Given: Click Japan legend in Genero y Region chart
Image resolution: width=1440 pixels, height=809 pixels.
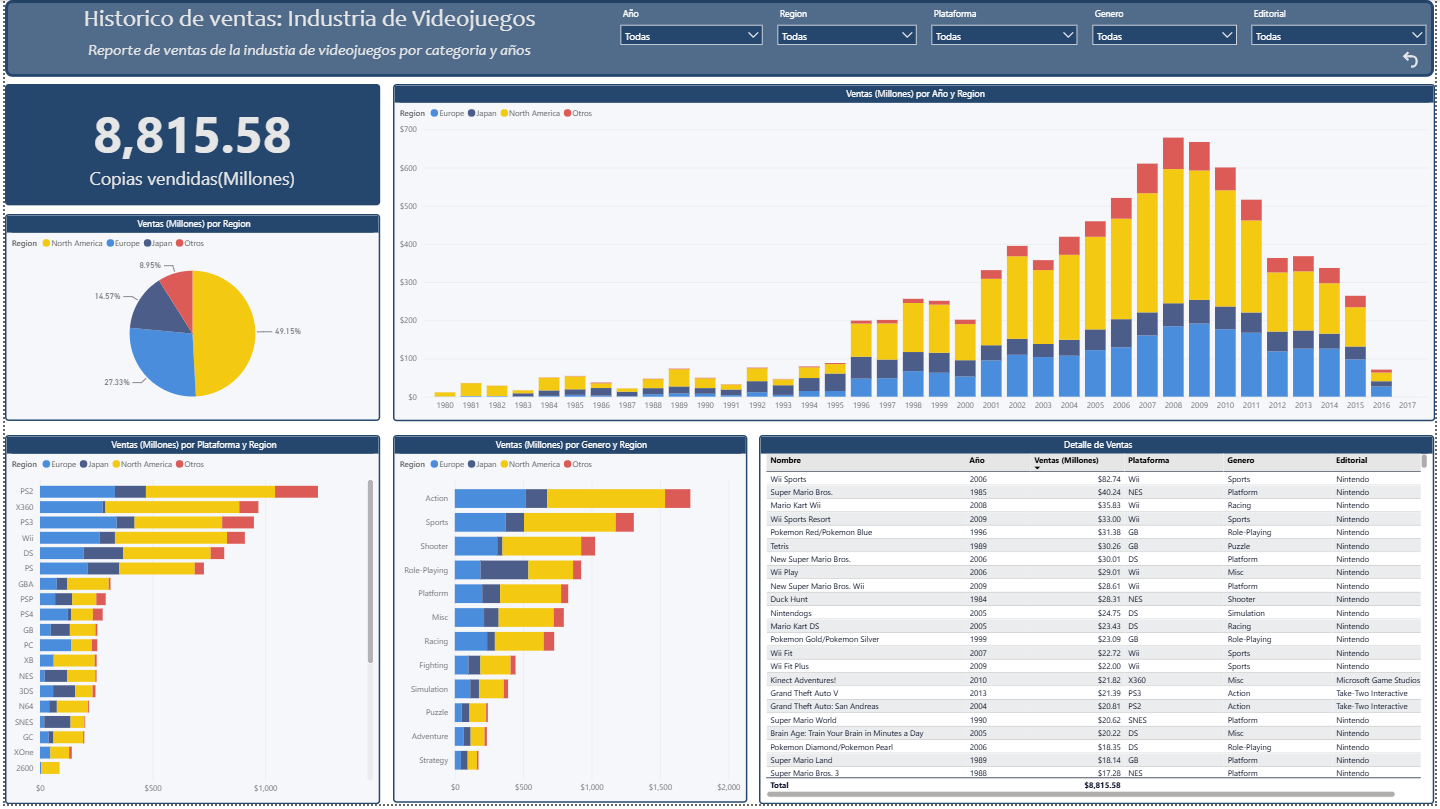Looking at the screenshot, I should pyautogui.click(x=482, y=464).
